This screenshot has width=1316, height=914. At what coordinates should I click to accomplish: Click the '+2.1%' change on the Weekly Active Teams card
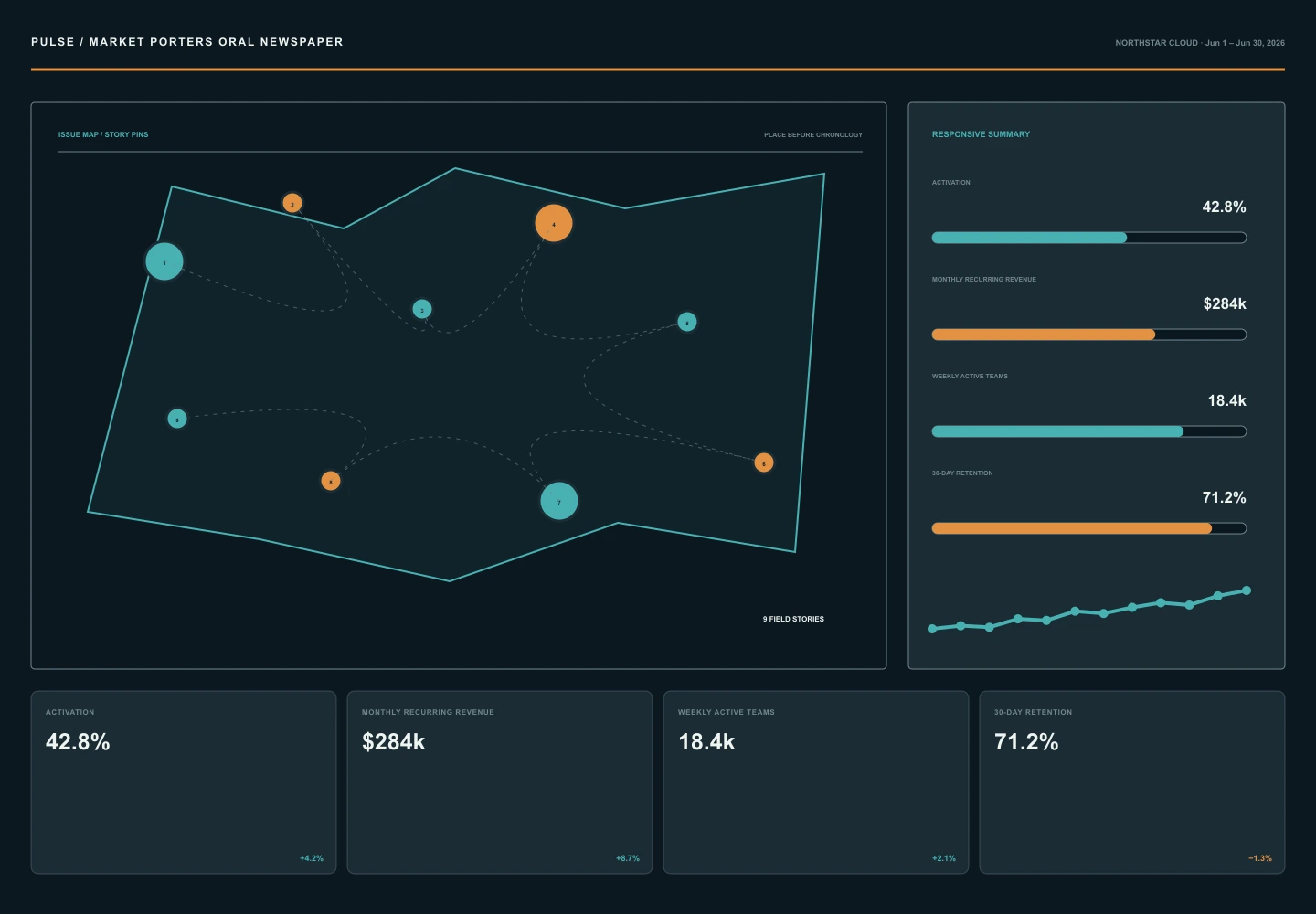(x=944, y=858)
